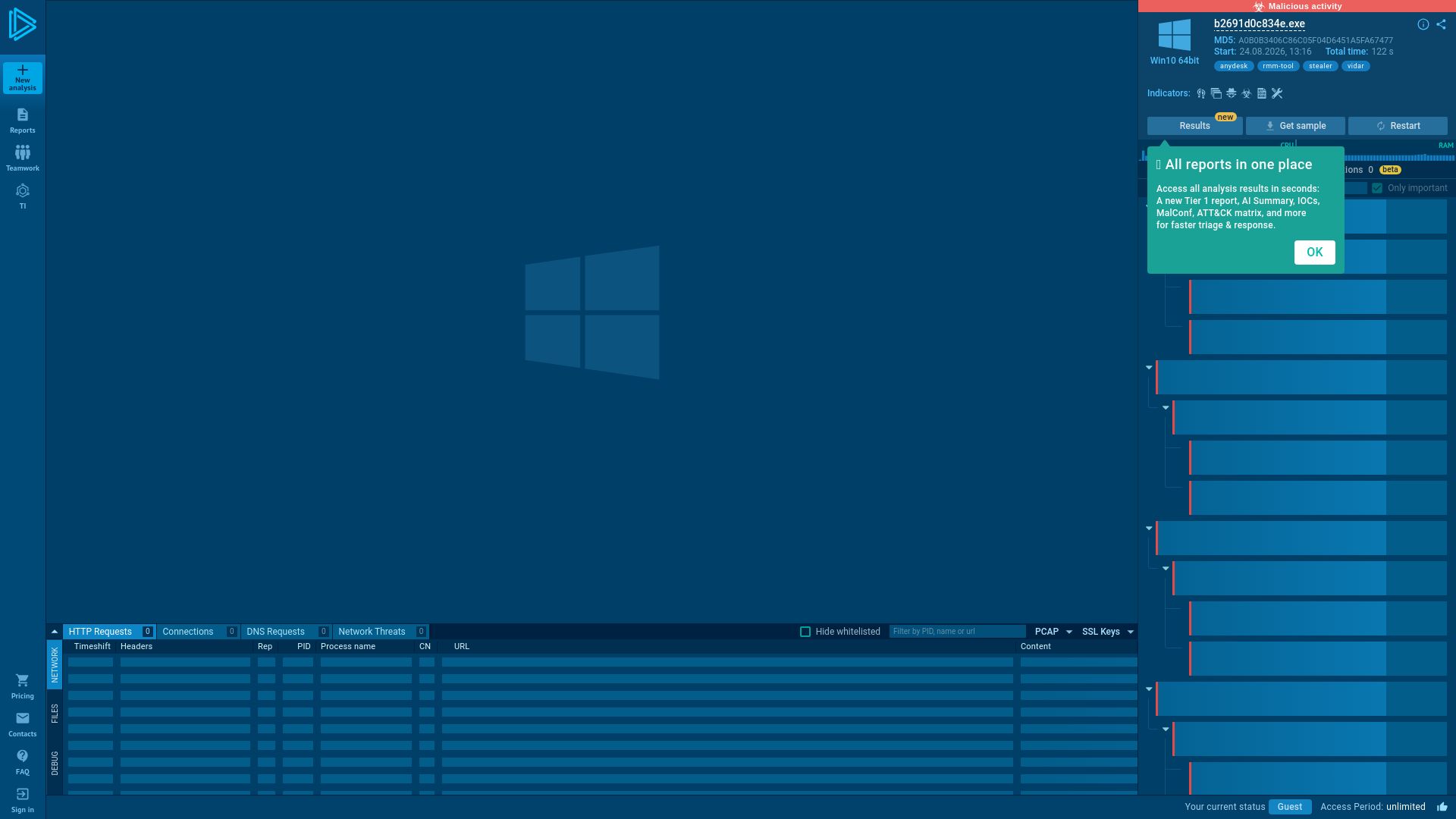
Task: Click the b2691d0c834e.exe file name
Action: (x=1260, y=24)
